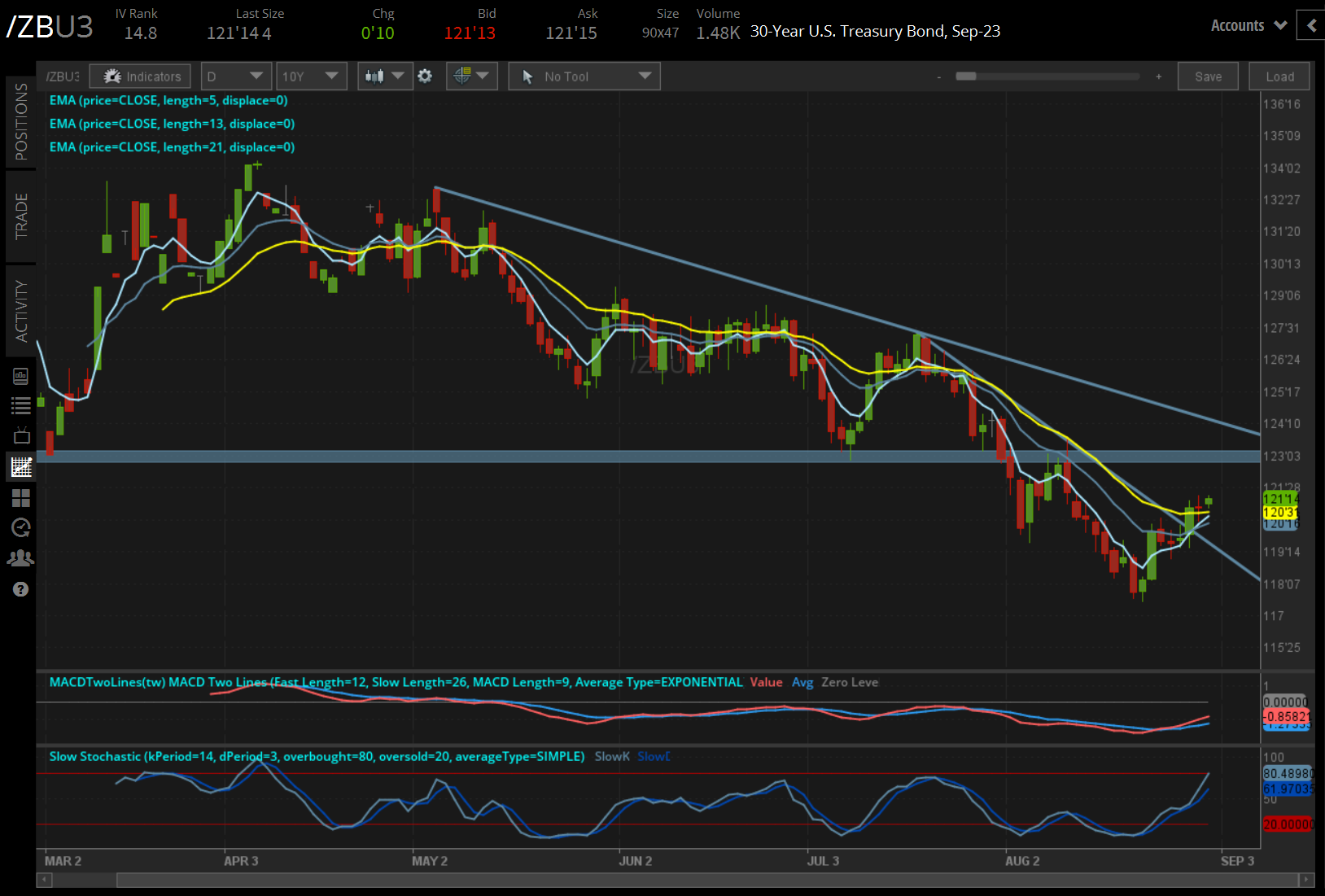Click the green 121'14 price axis tag
Viewport: 1325px width, 896px height.
pyautogui.click(x=1280, y=499)
